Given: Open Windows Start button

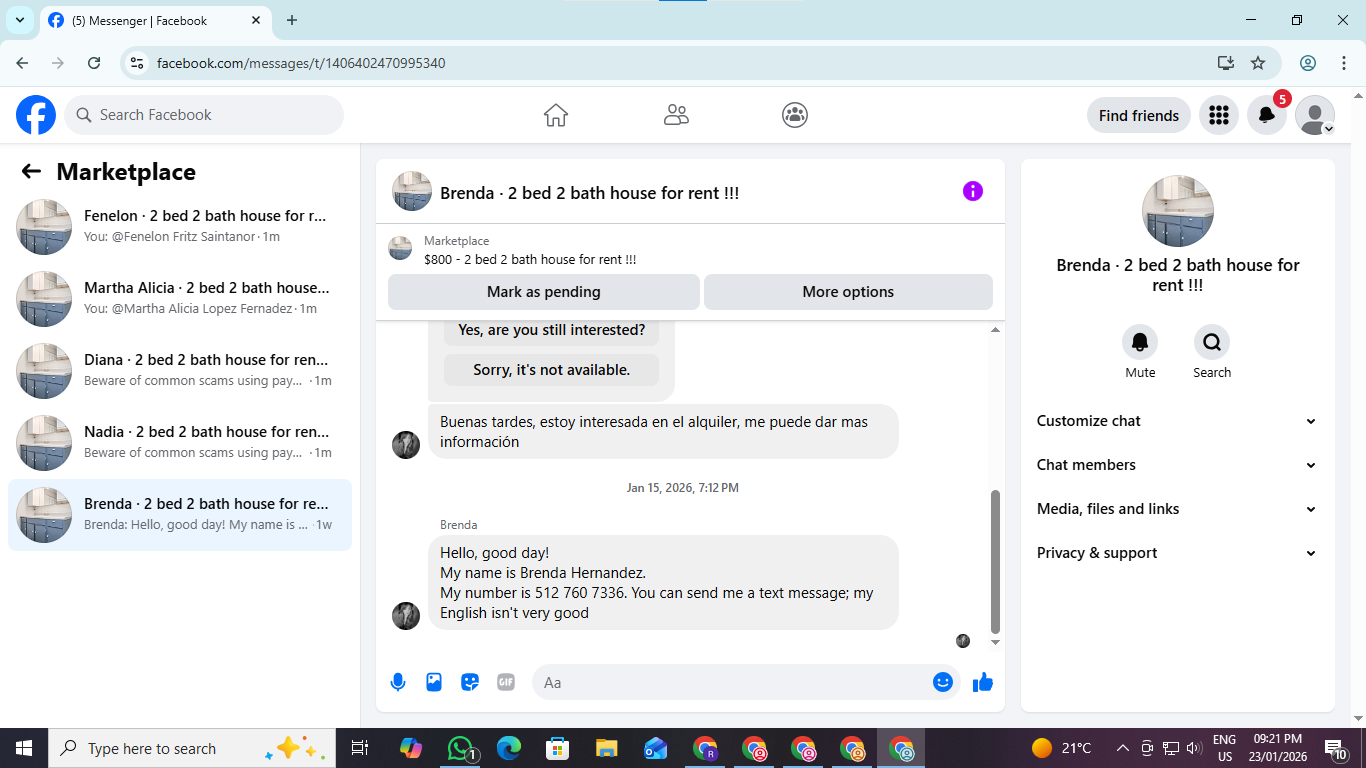Looking at the screenshot, I should coord(24,748).
